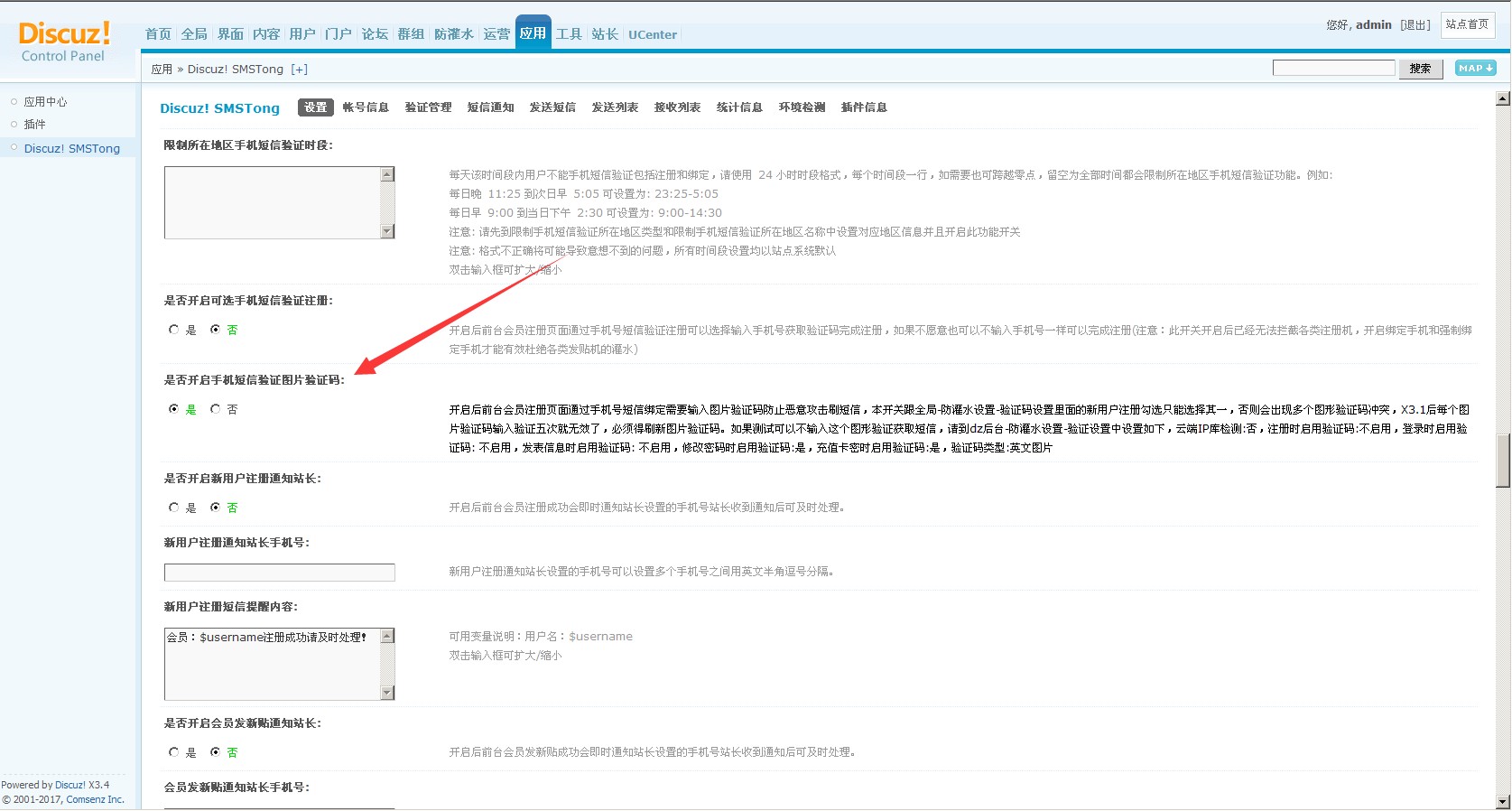The width and height of the screenshot is (1512, 811).
Task: Click the Discuz! Control Panel logo
Action: pyautogui.click(x=63, y=42)
